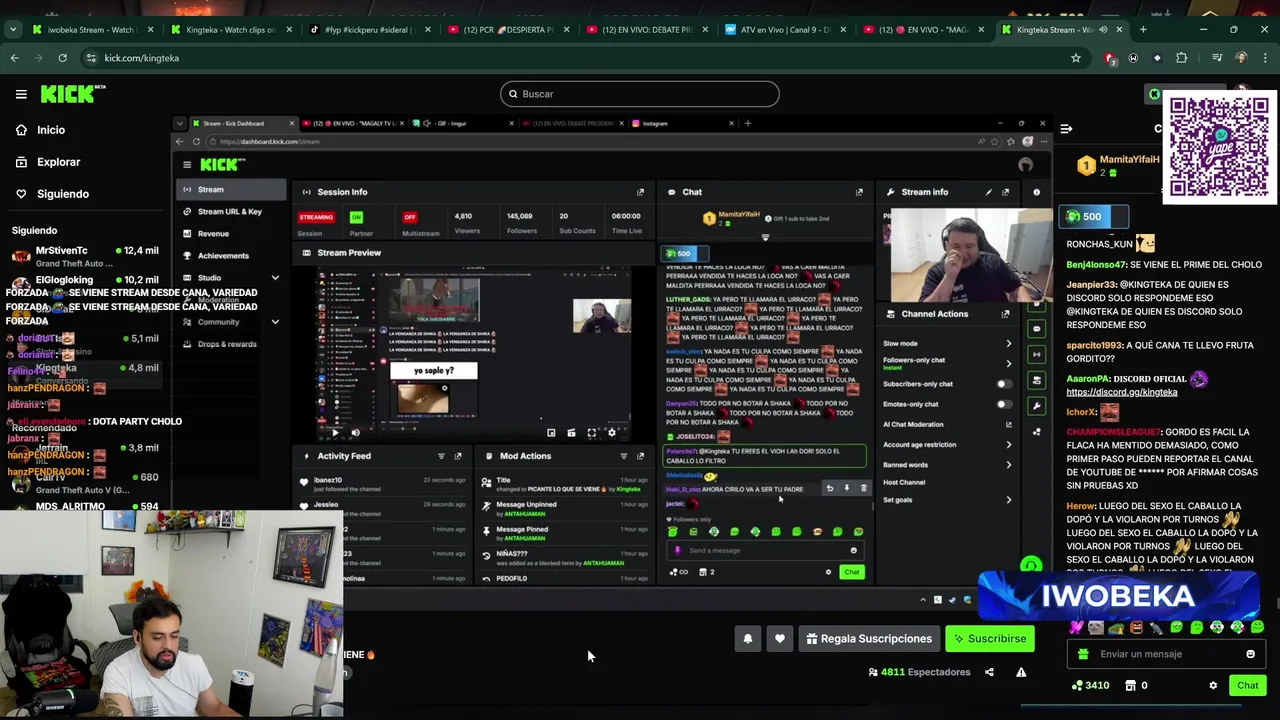1280x720 pixels.
Task: Toggle the Emotes-only chat switch
Action: click(1003, 404)
